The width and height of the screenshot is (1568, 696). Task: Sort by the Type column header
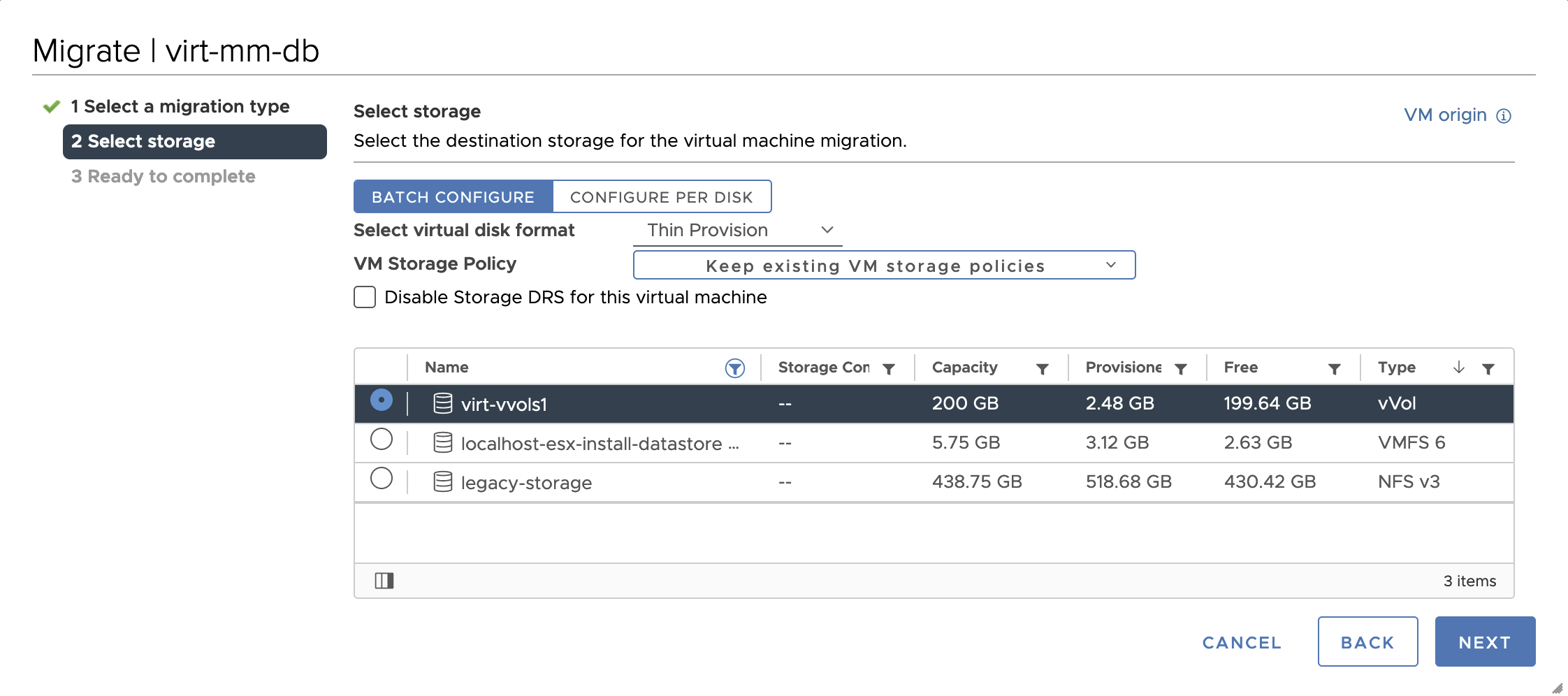pos(1396,368)
